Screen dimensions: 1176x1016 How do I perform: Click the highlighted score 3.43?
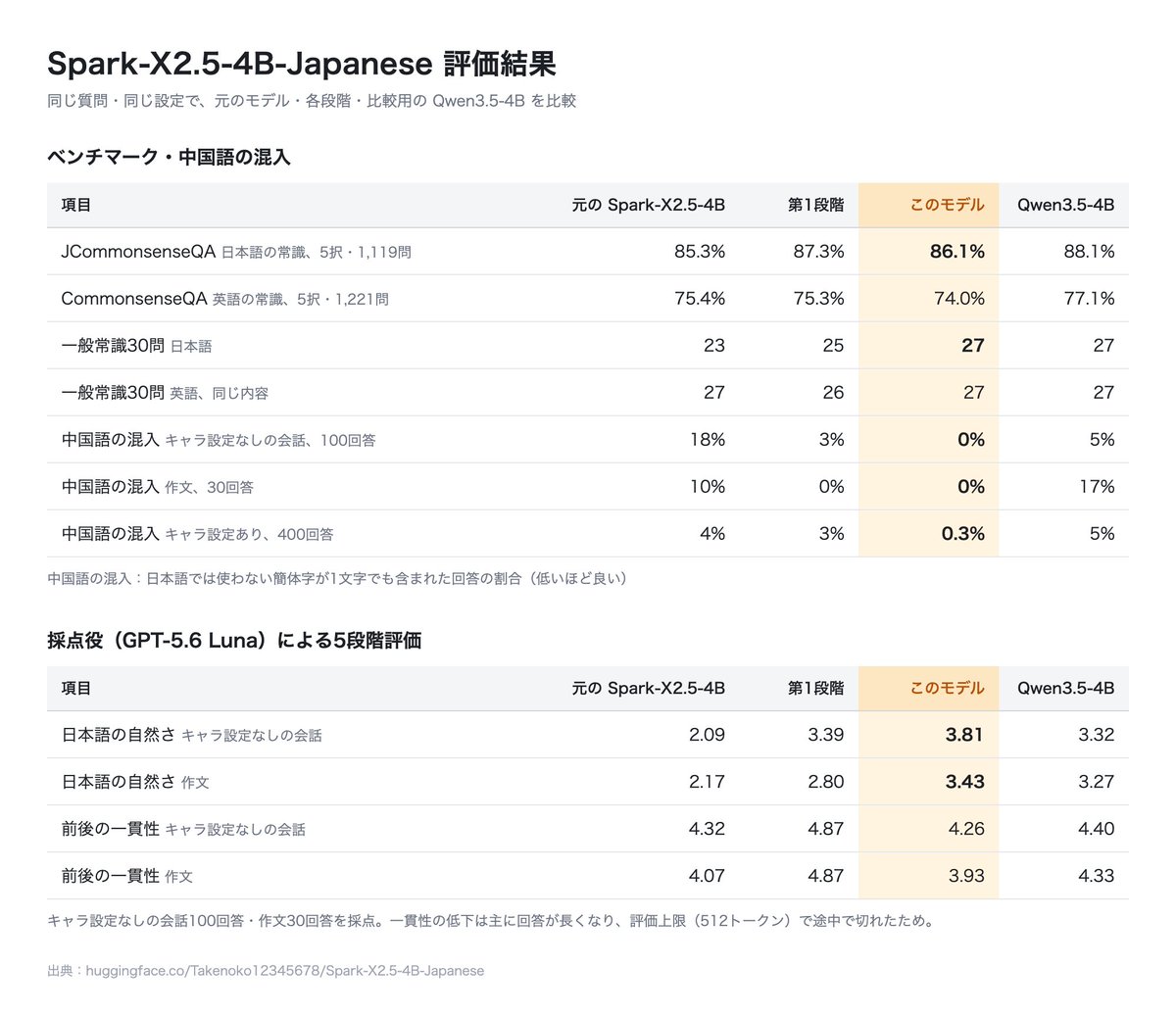coord(965,782)
